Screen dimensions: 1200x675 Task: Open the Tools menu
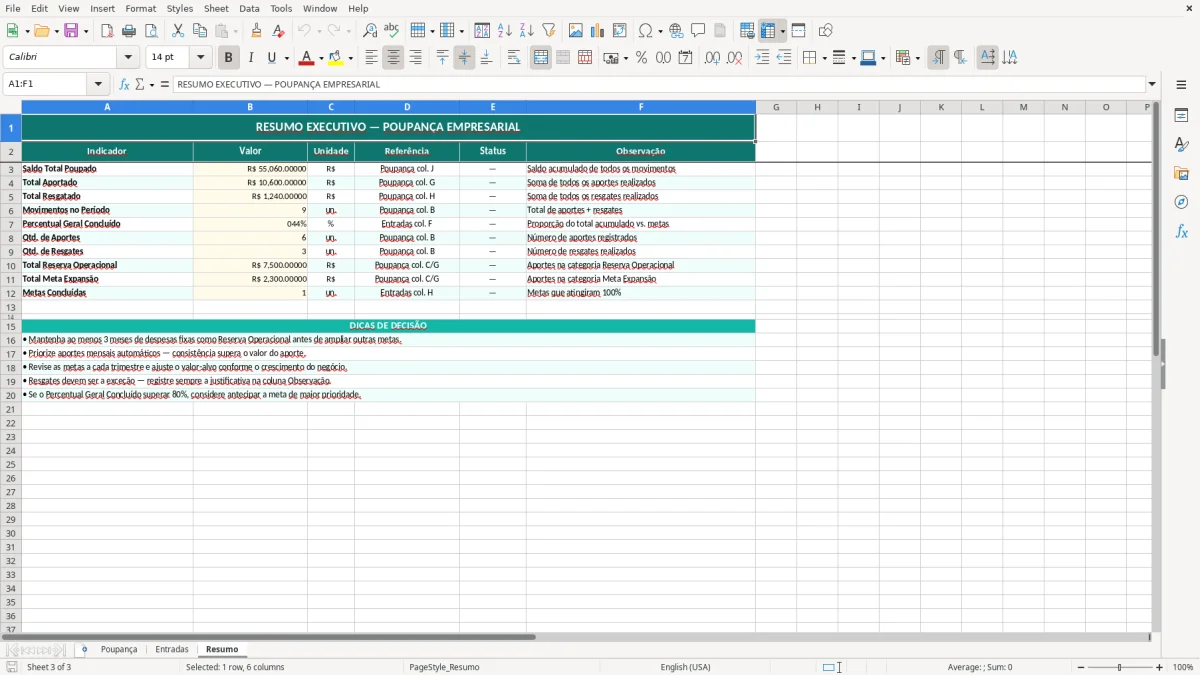[281, 8]
